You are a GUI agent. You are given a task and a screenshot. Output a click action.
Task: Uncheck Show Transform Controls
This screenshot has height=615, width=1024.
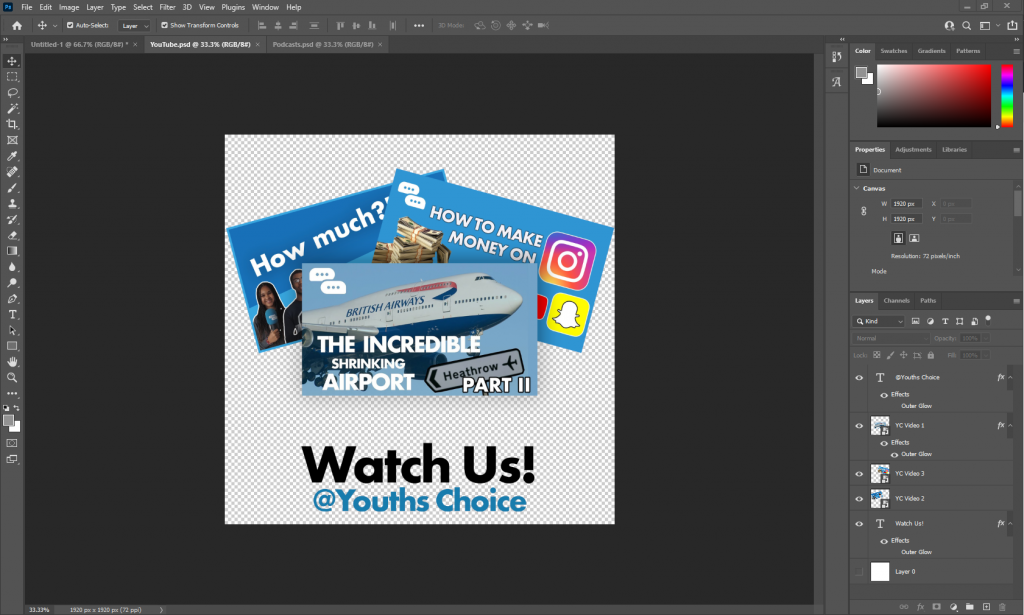pos(164,25)
